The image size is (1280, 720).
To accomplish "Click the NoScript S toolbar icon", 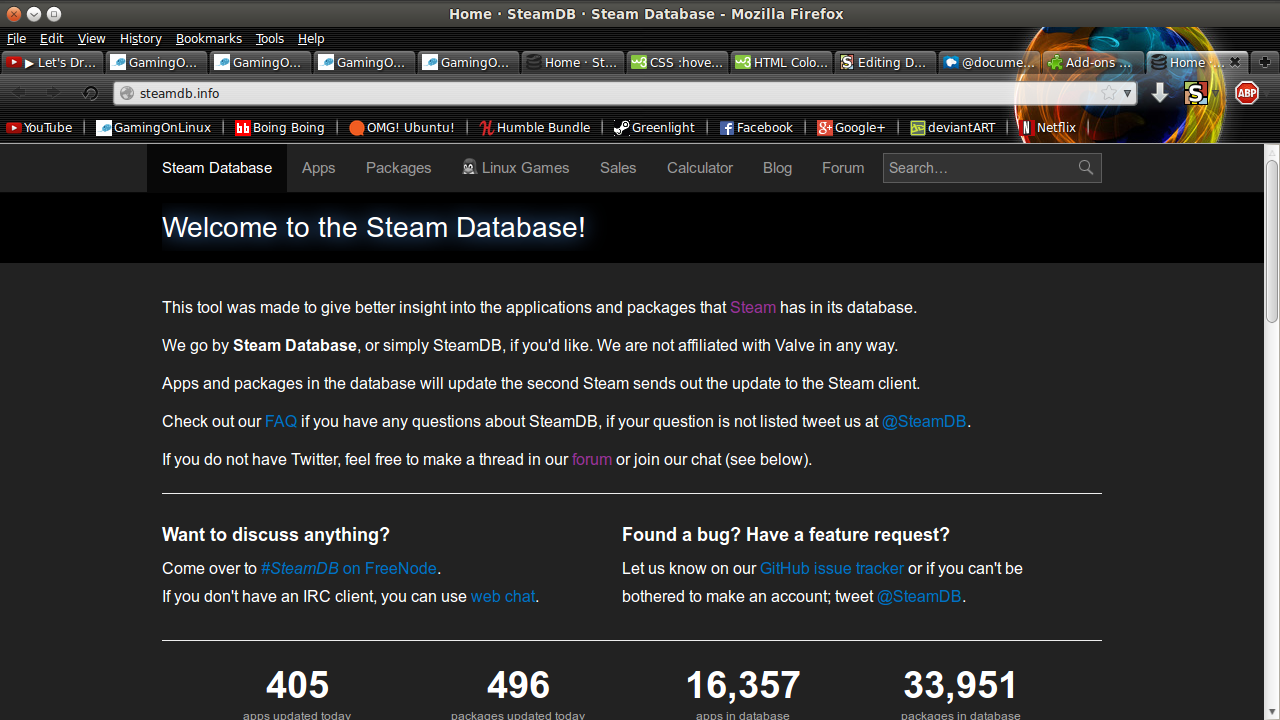I will coord(1195,94).
